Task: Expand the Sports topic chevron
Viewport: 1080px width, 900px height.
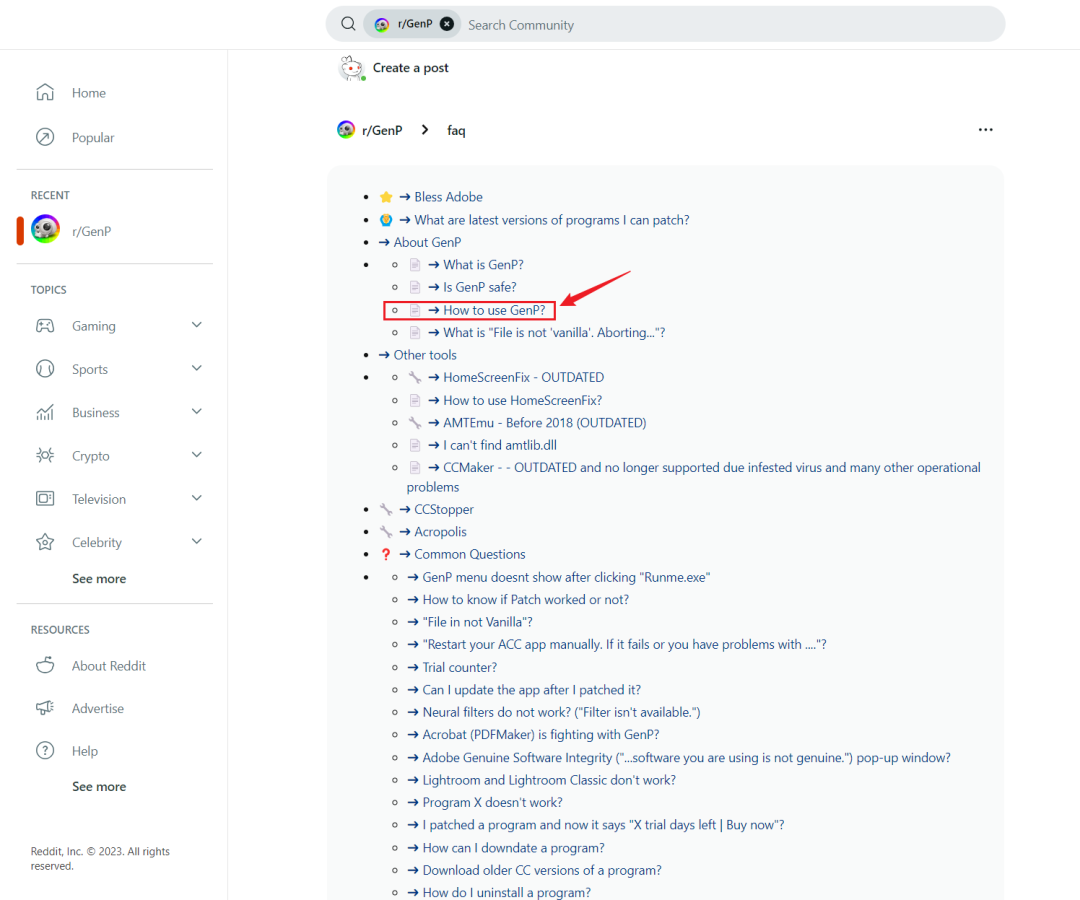Action: [x=197, y=369]
